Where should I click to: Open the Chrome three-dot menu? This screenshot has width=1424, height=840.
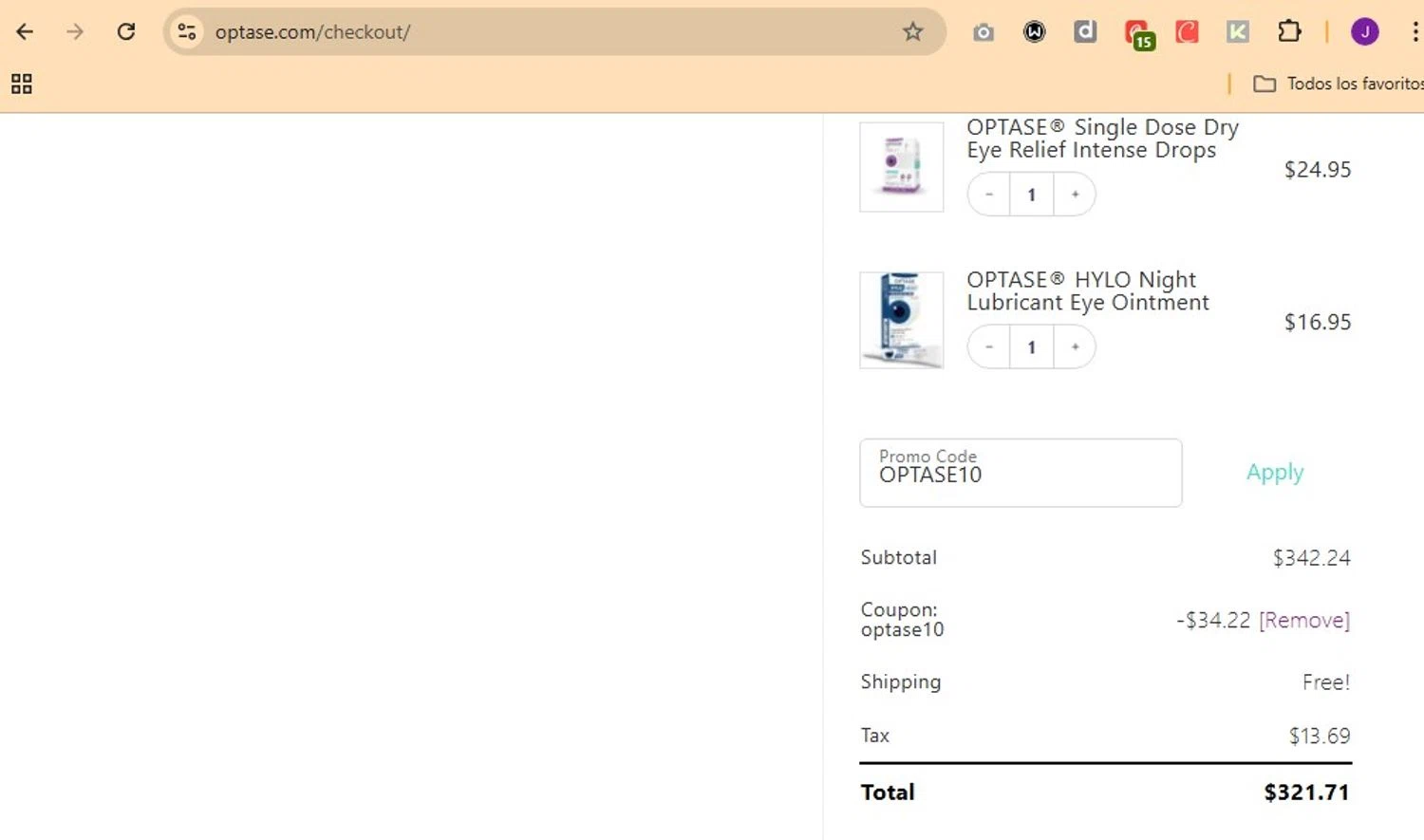point(1415,31)
